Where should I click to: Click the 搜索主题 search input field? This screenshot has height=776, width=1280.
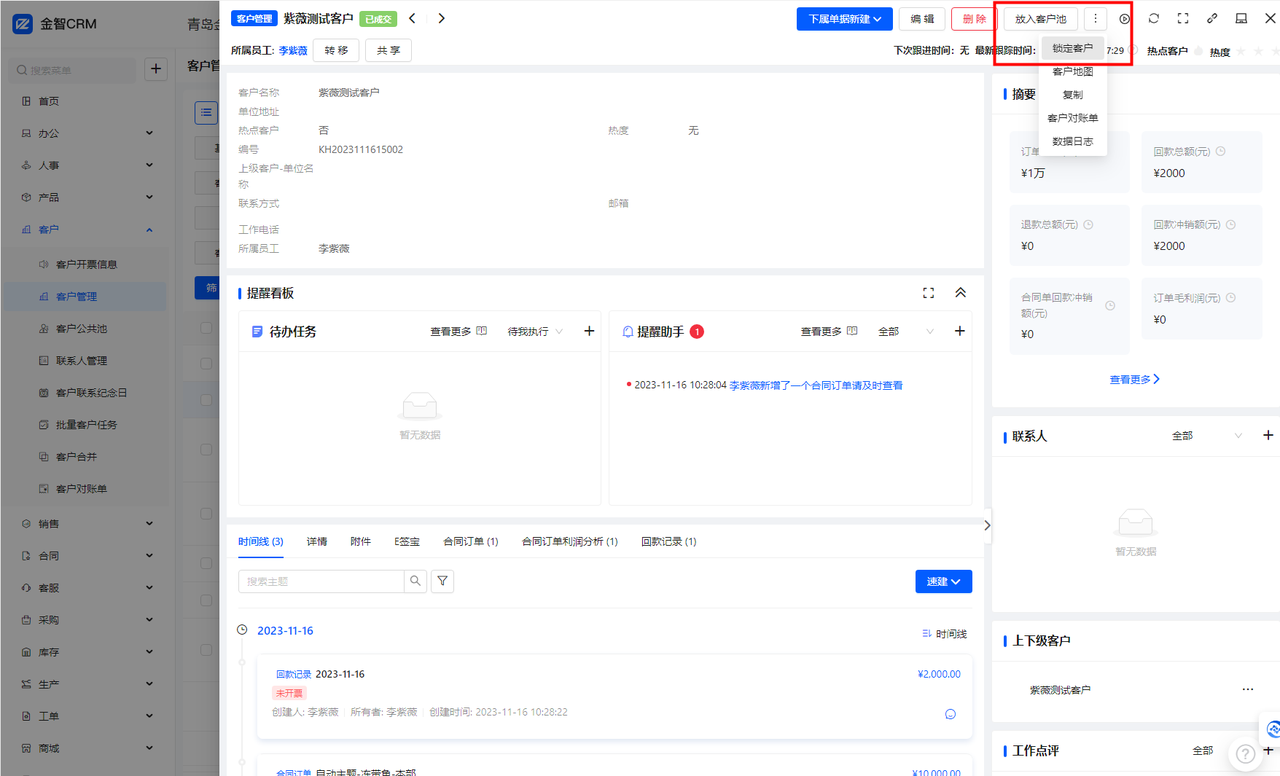(321, 581)
